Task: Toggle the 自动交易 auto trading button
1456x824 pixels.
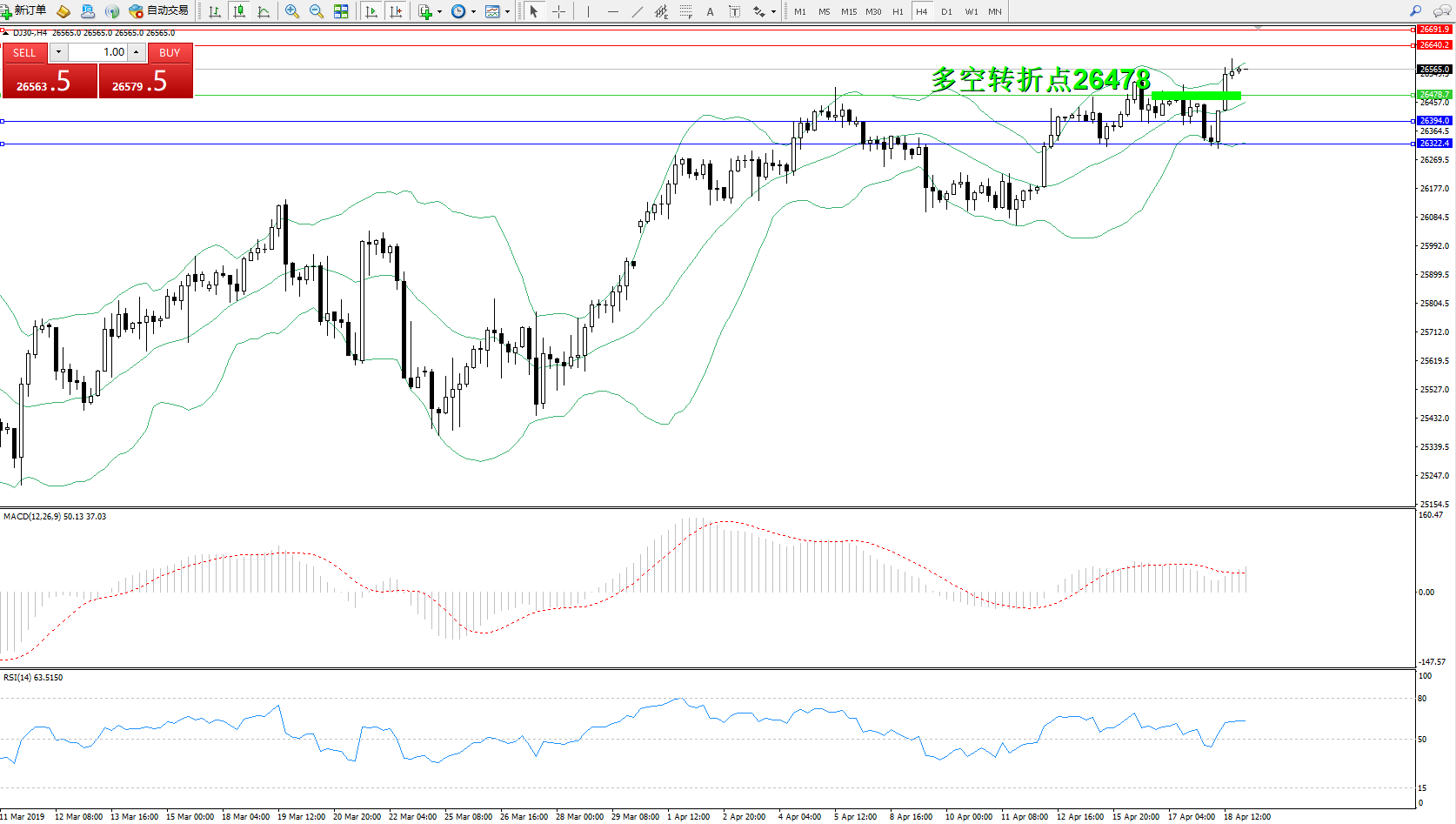Action: [158, 11]
